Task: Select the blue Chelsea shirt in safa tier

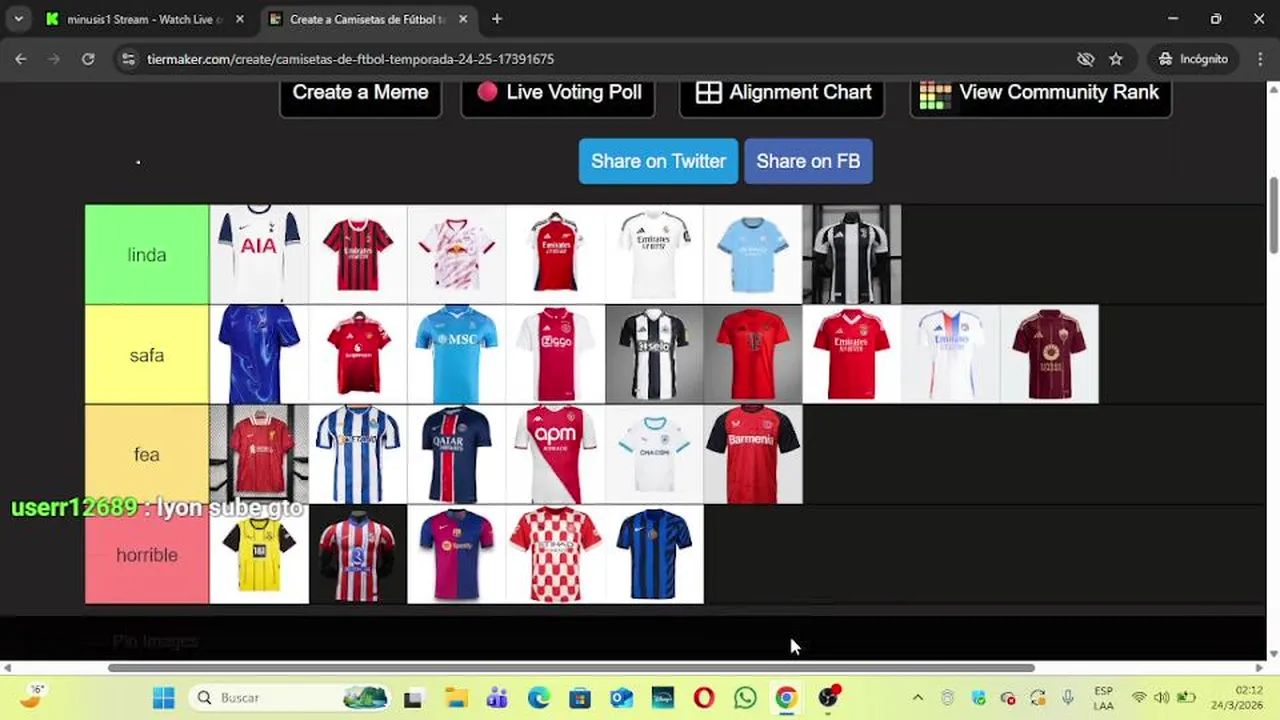Action: pyautogui.click(x=259, y=354)
